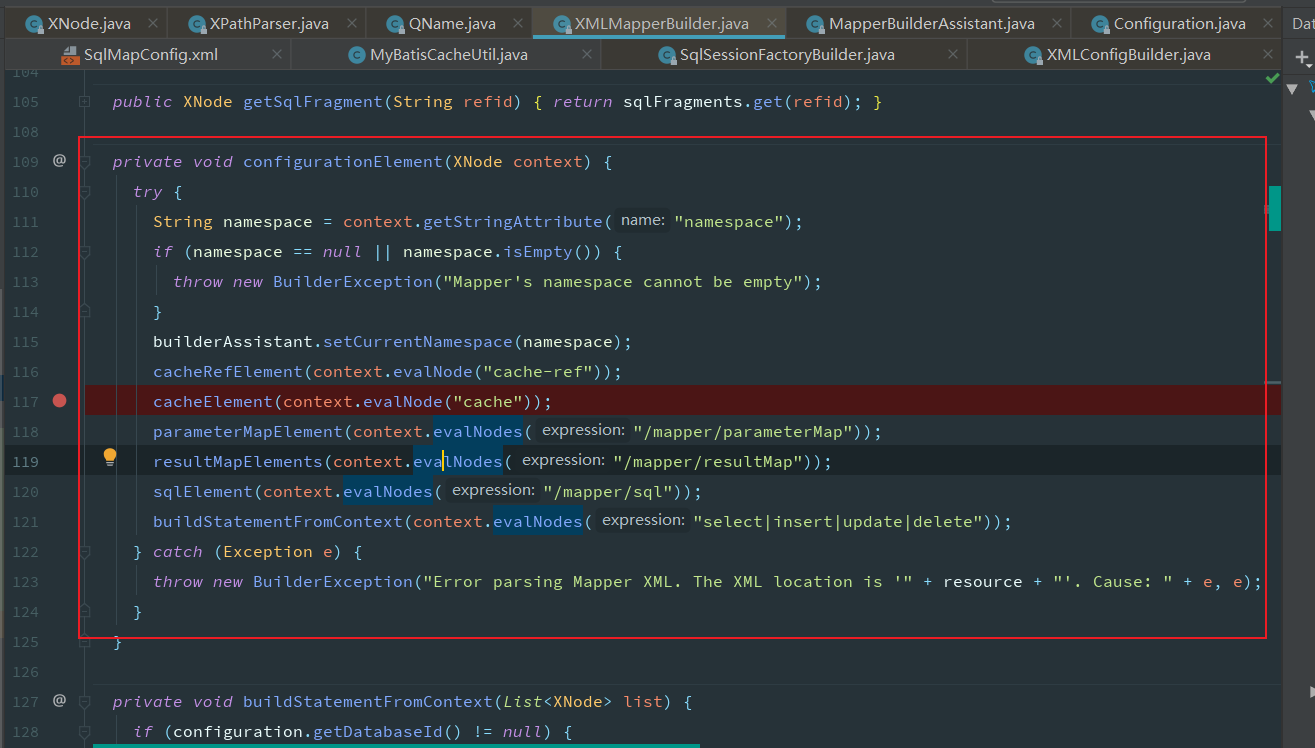Click sqlElement call on line 120
The image size is (1315, 748).
(x=203, y=492)
